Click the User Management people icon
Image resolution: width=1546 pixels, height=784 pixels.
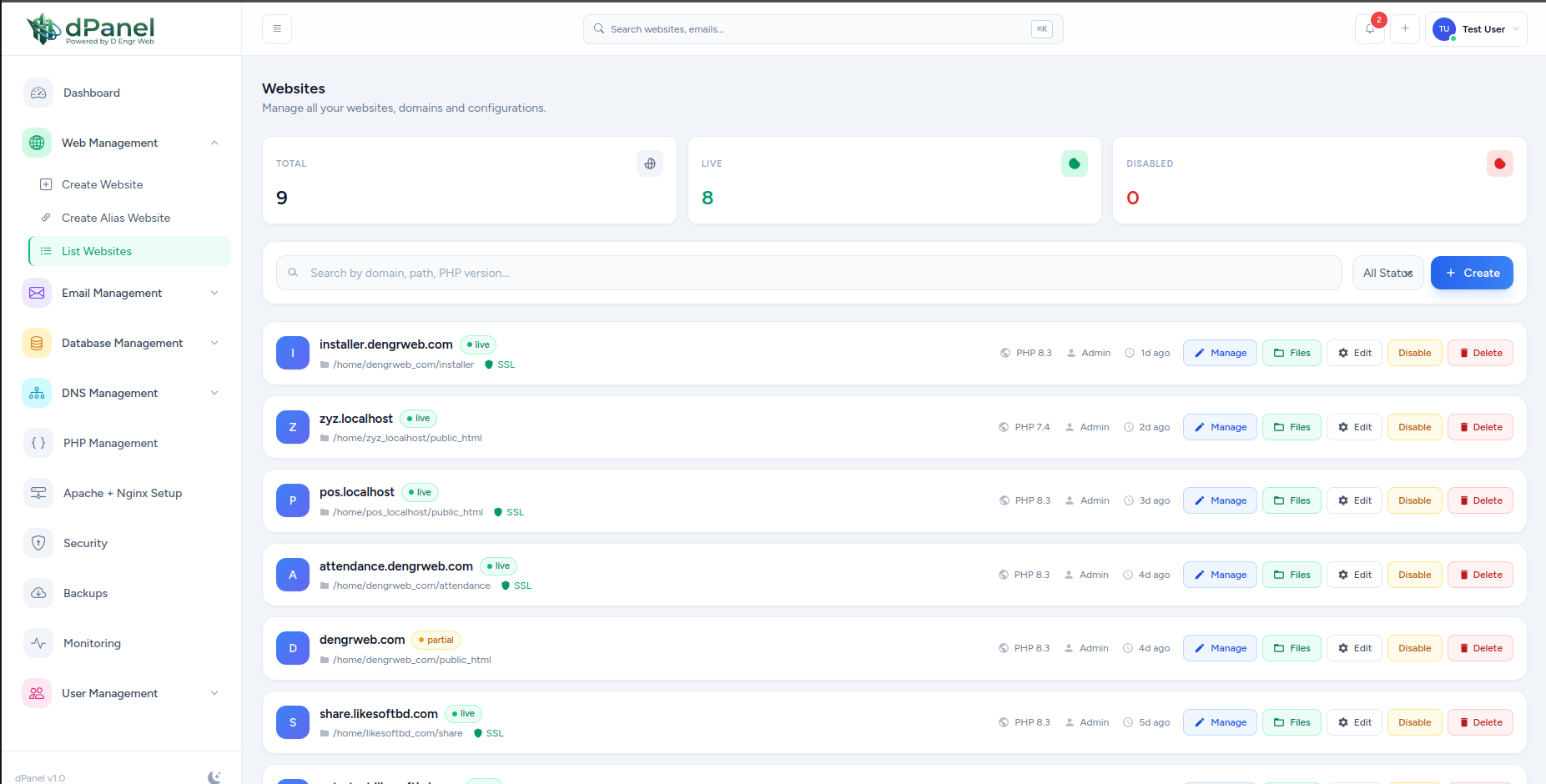pos(37,693)
